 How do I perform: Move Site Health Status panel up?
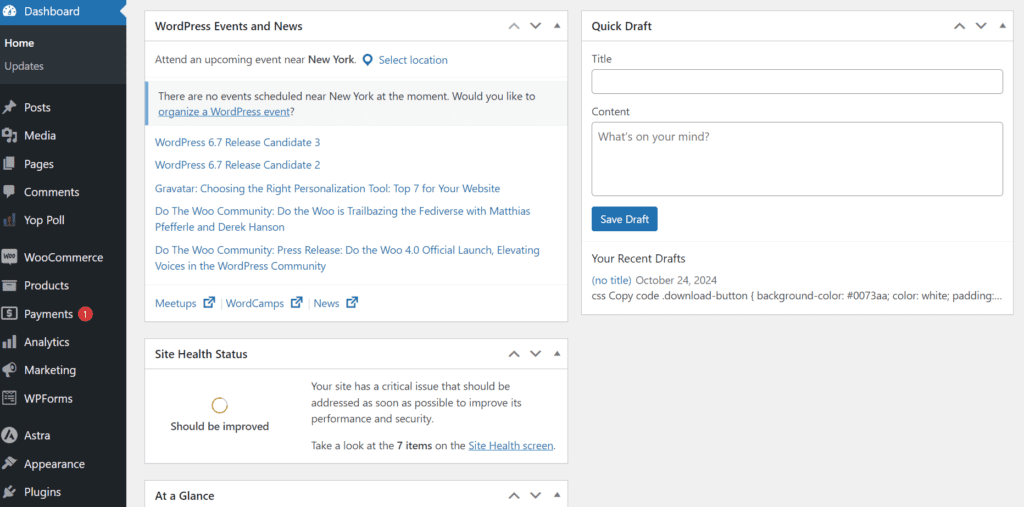pyautogui.click(x=514, y=354)
